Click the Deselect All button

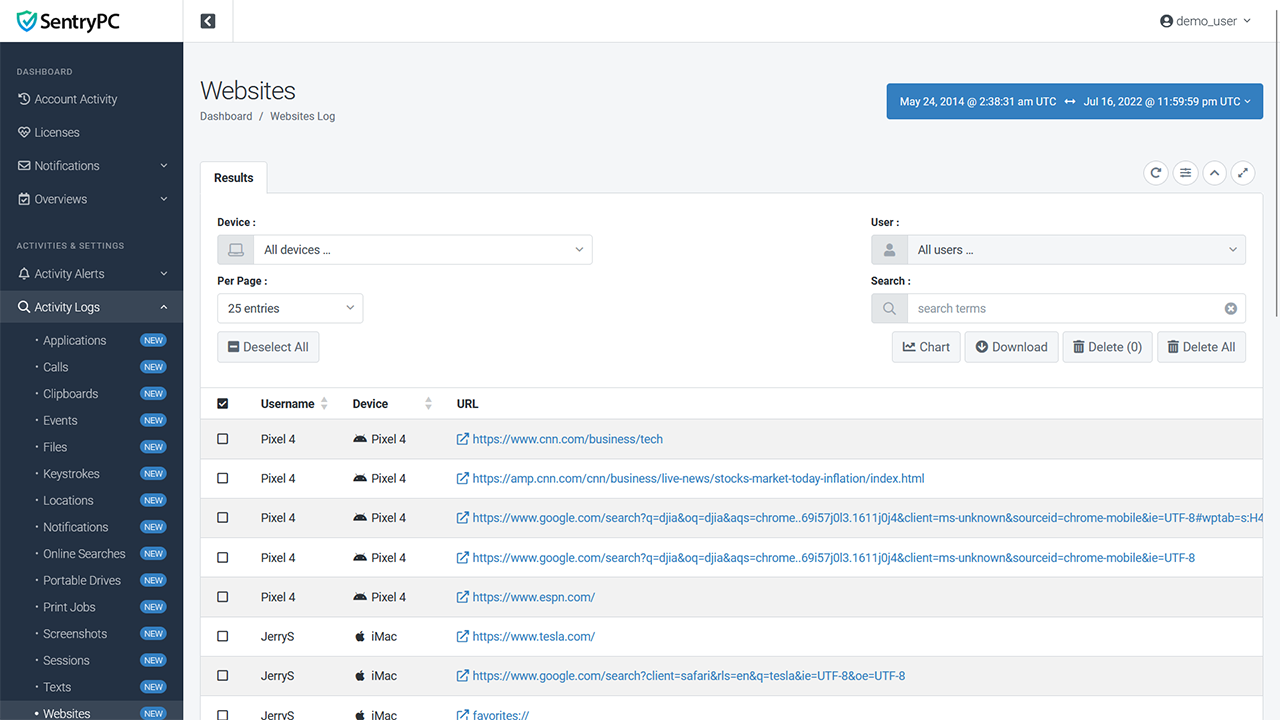(x=268, y=347)
